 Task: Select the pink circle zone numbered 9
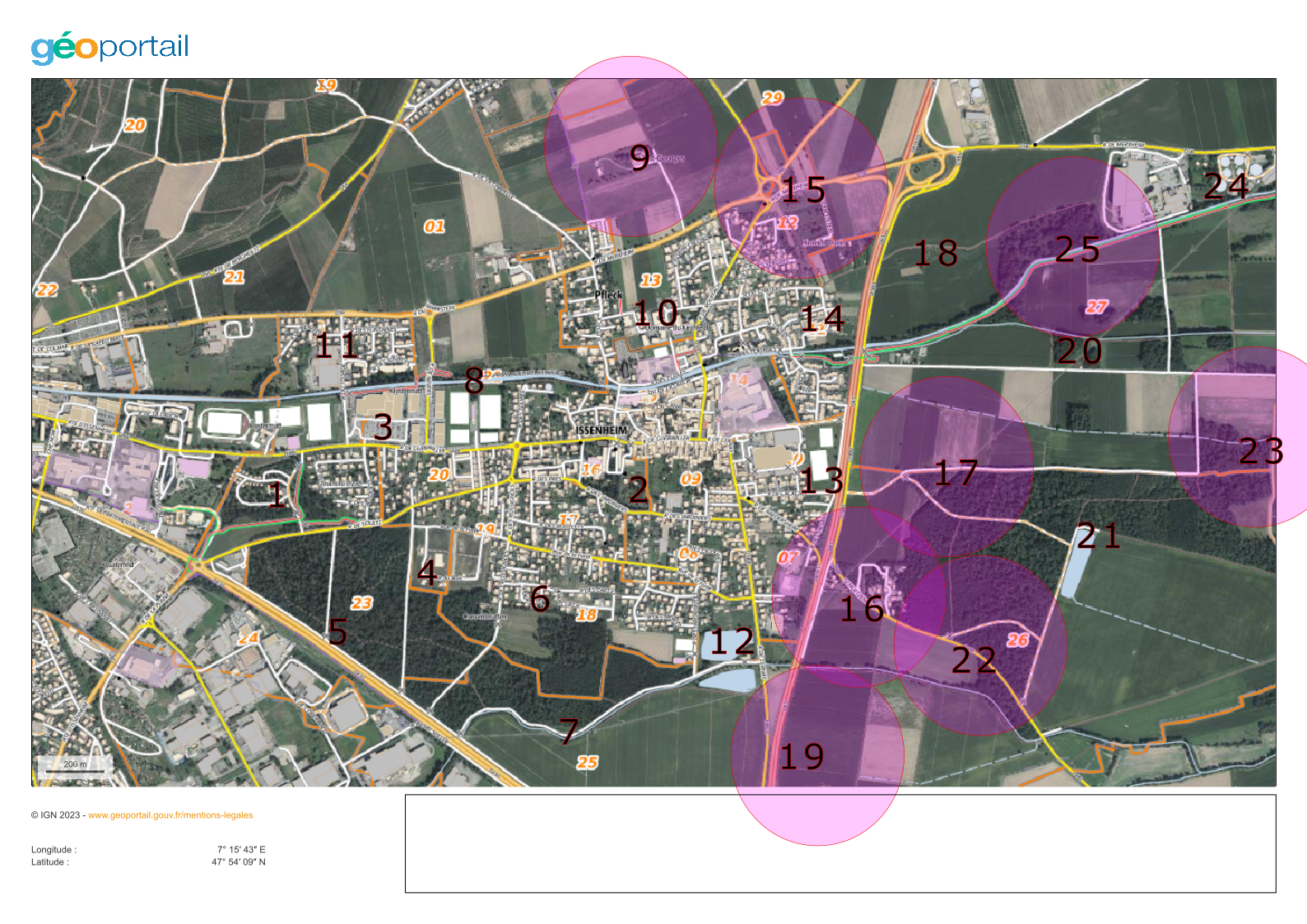630,146
